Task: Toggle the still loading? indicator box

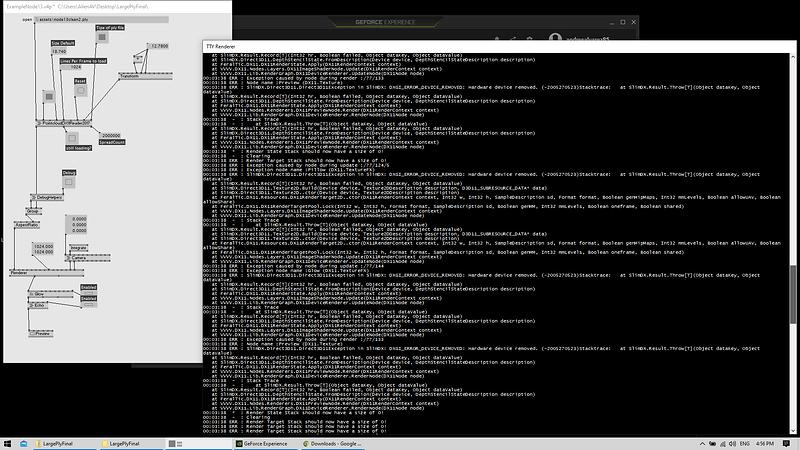Action: click(x=72, y=138)
